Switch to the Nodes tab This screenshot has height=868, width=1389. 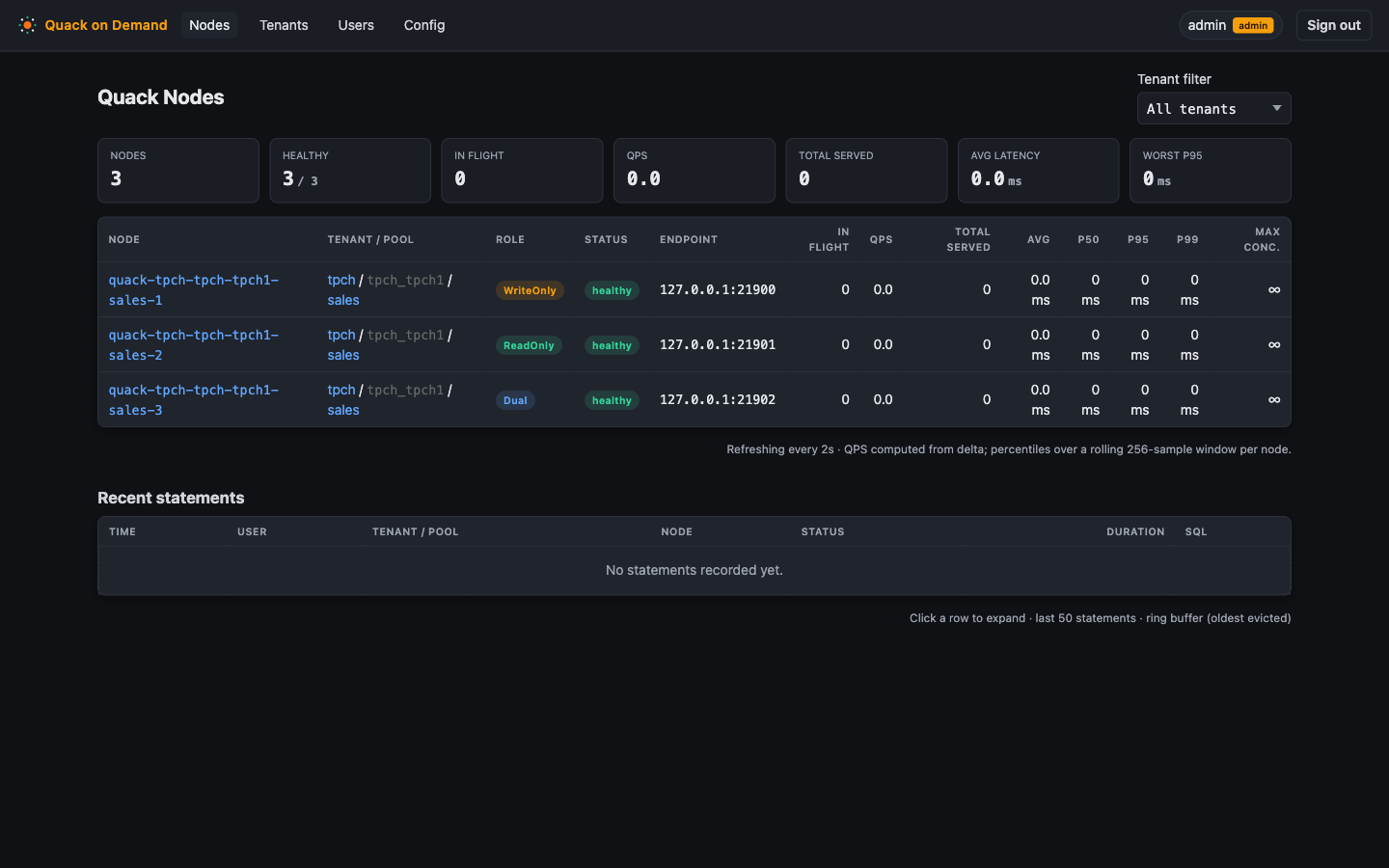tap(209, 25)
